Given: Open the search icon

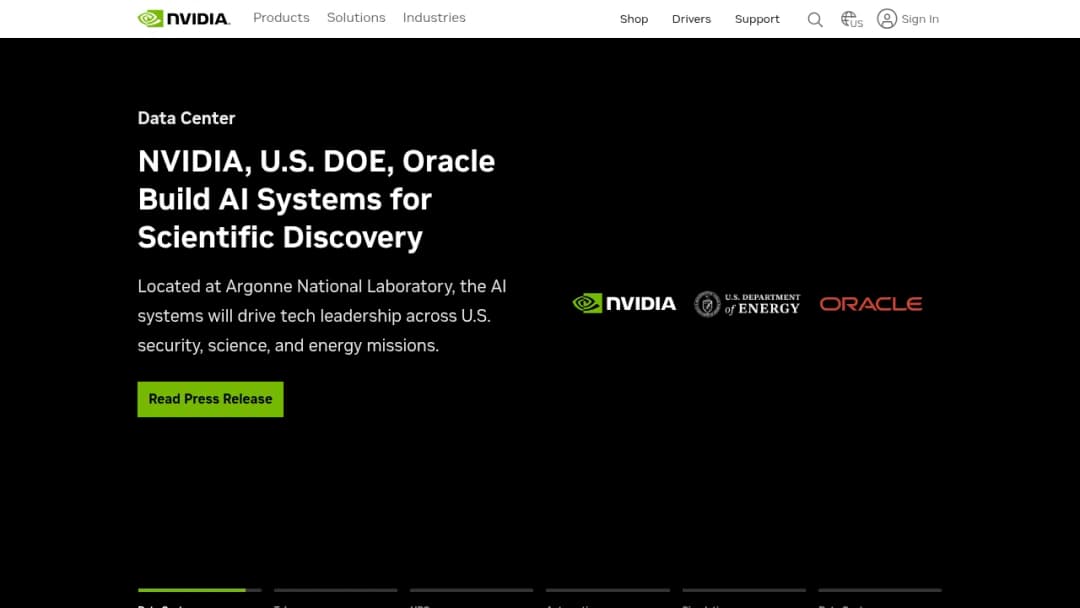Looking at the screenshot, I should click(815, 19).
